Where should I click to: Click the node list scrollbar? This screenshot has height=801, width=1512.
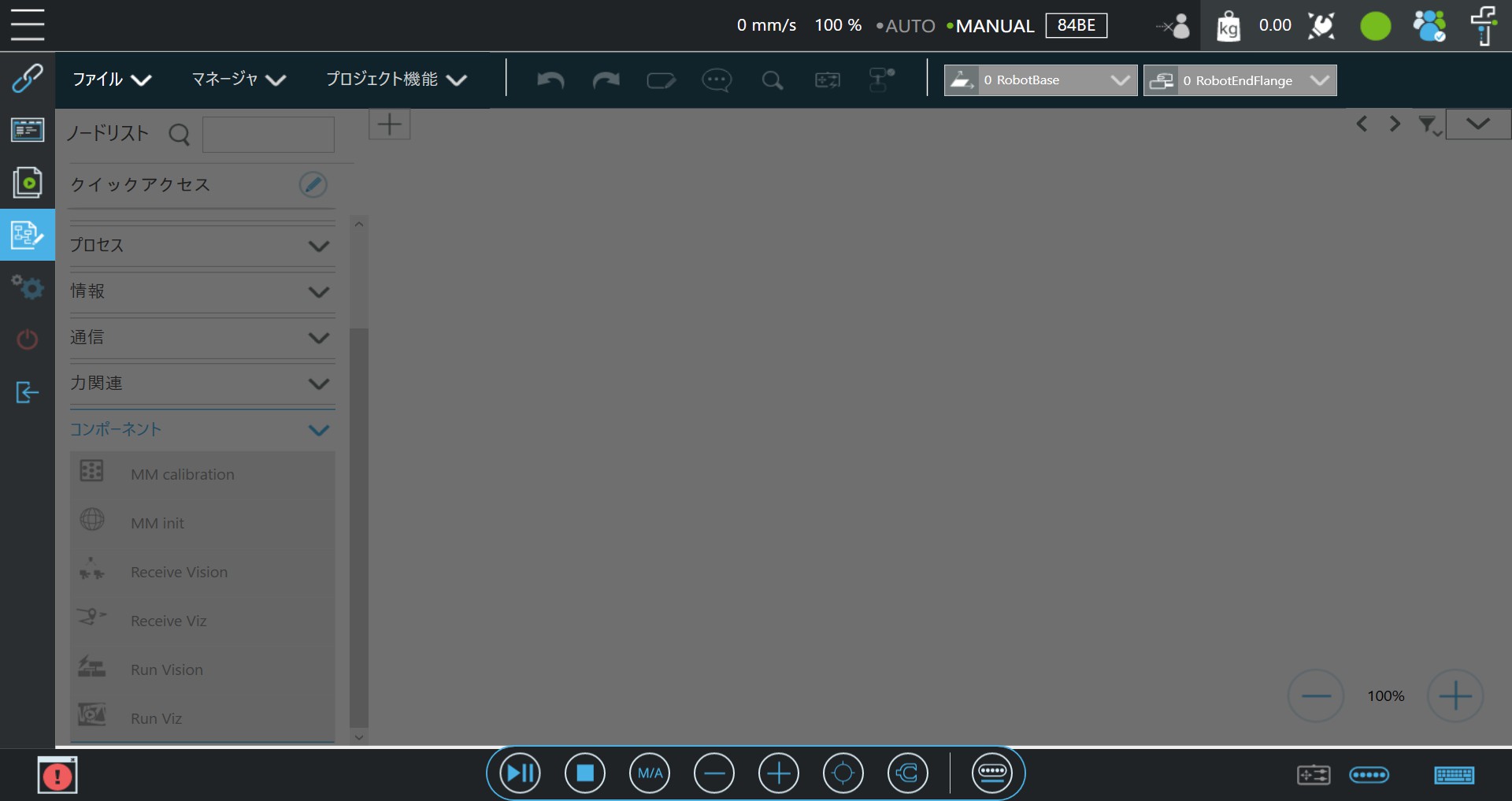pyautogui.click(x=359, y=527)
